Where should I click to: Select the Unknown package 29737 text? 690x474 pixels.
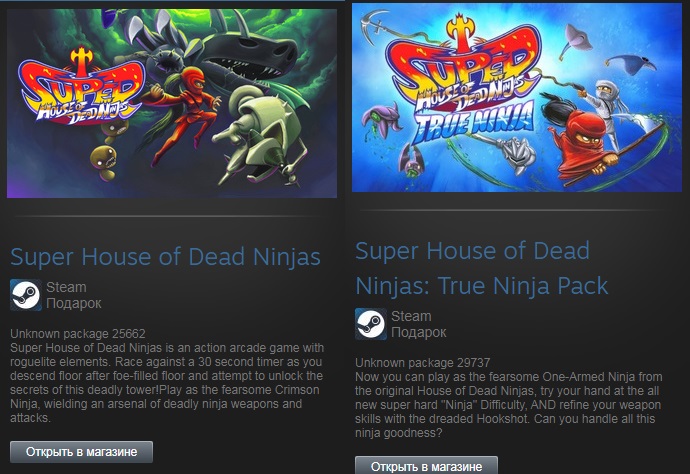[x=422, y=363]
